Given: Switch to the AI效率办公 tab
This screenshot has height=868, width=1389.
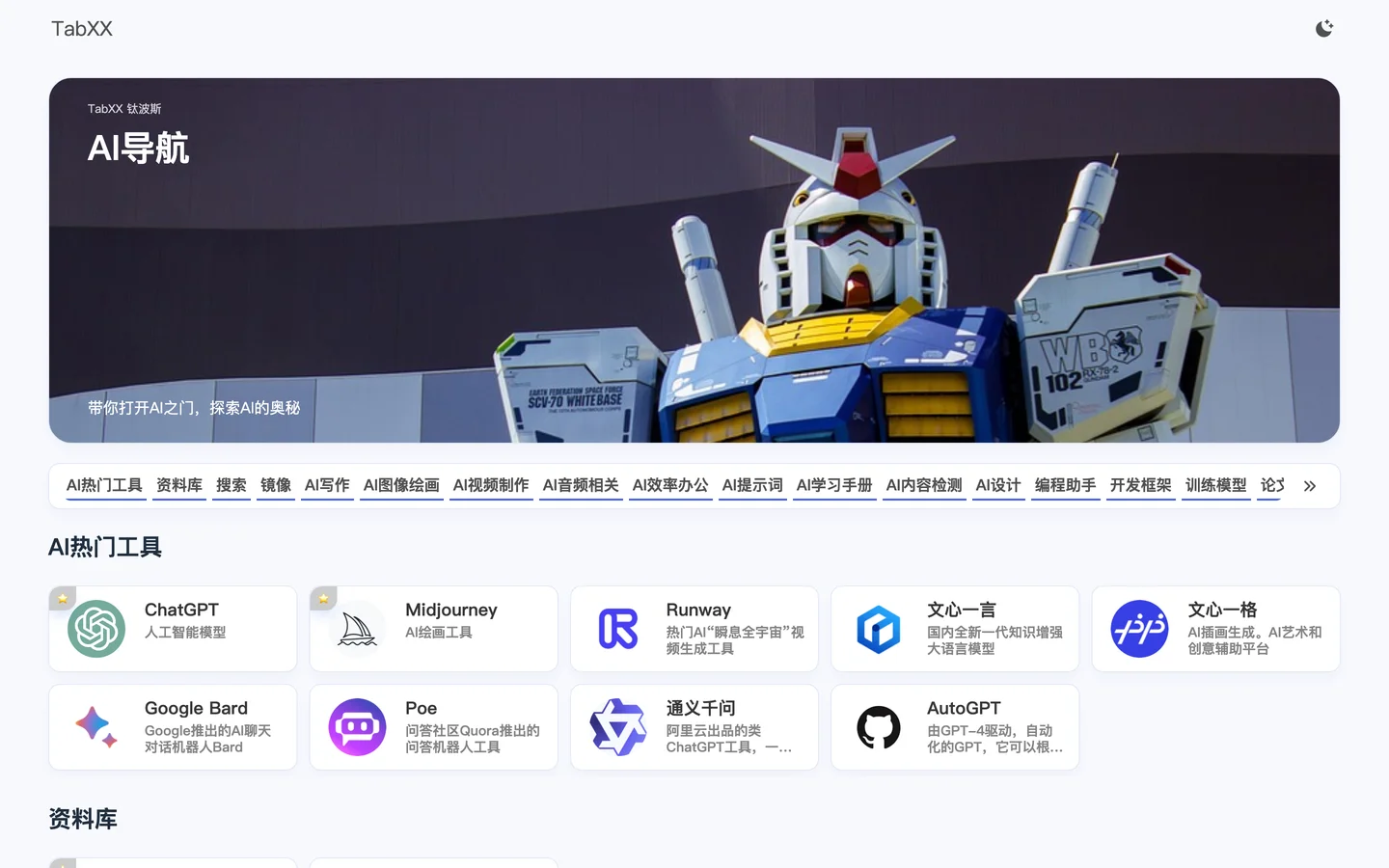Looking at the screenshot, I should point(670,485).
